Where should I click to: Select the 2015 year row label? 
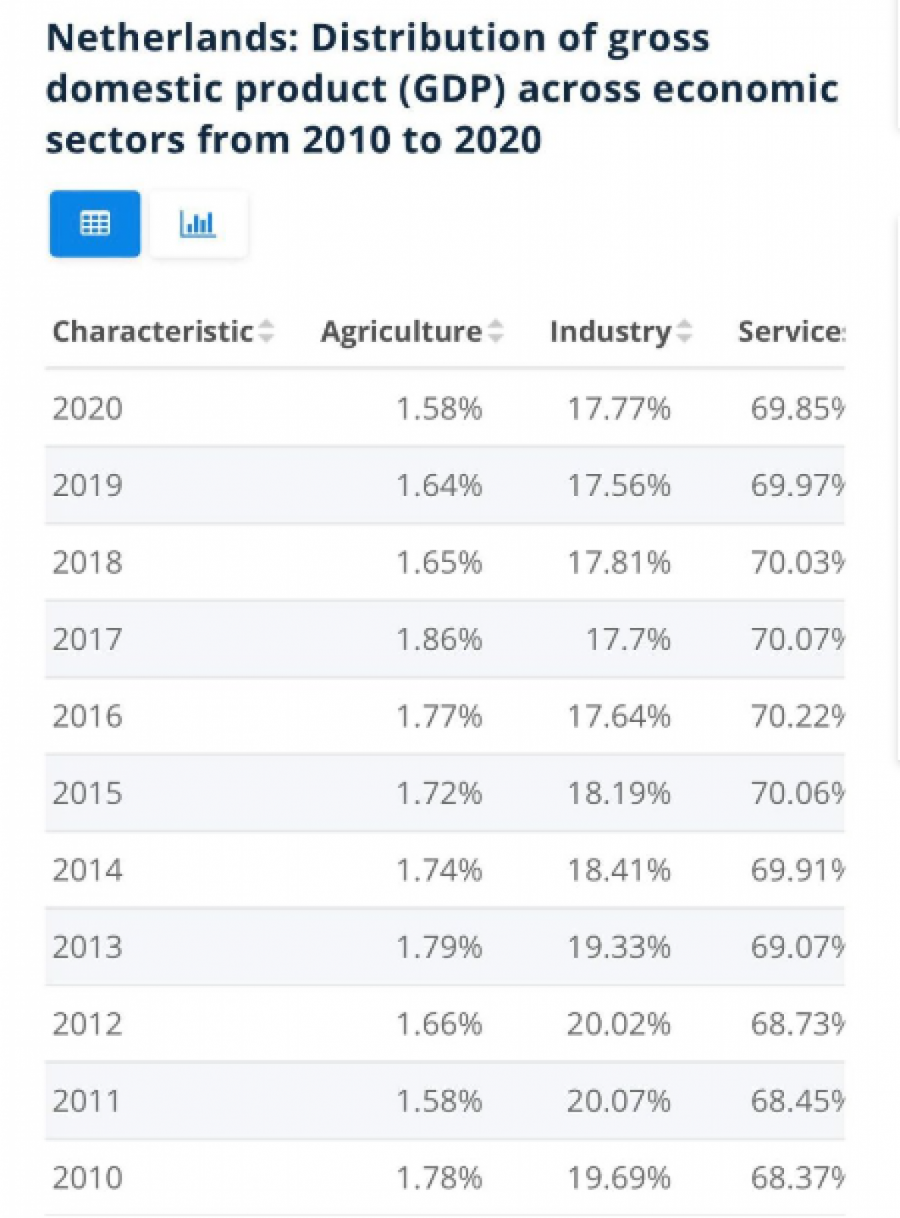click(87, 793)
